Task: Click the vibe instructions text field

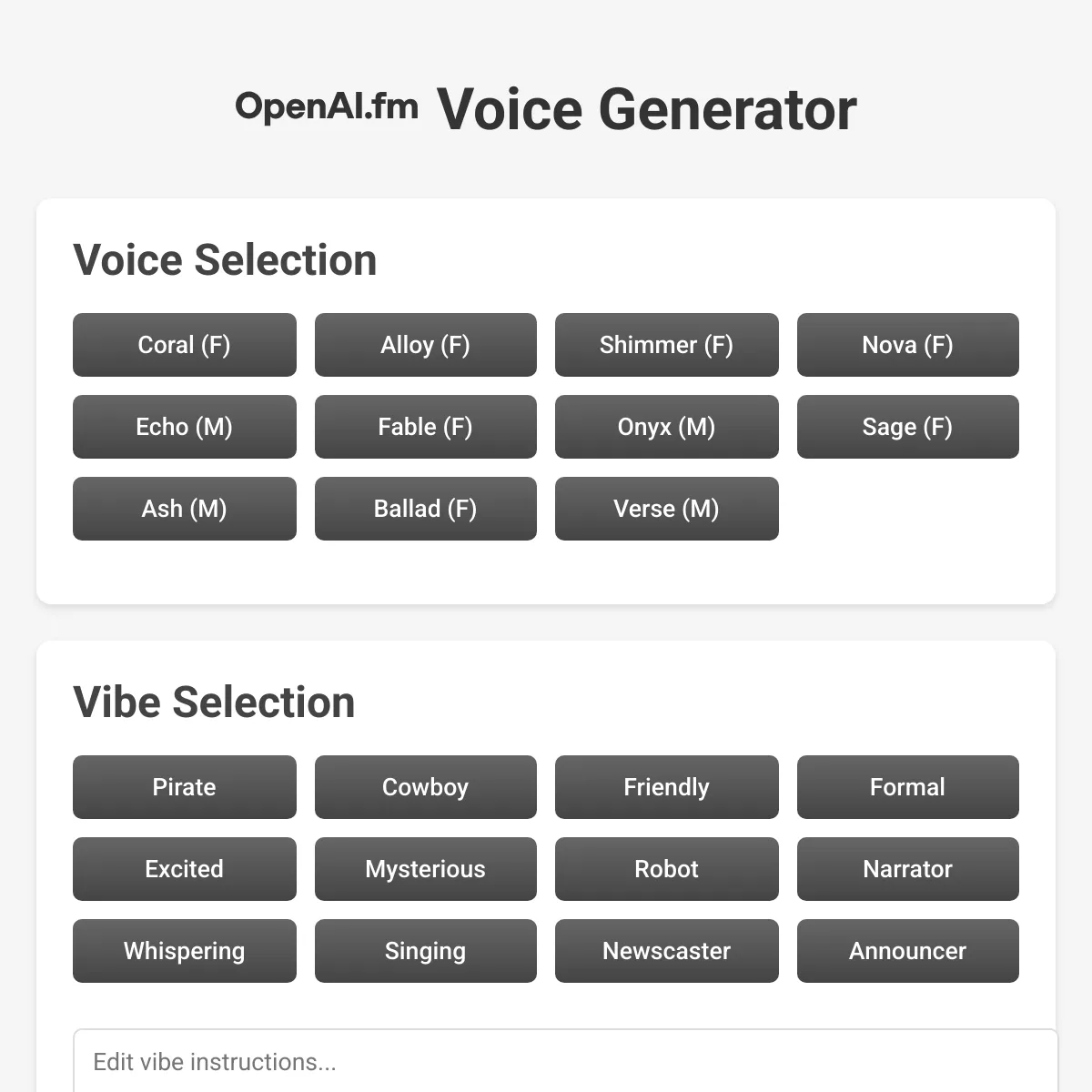Action: (x=546, y=1062)
